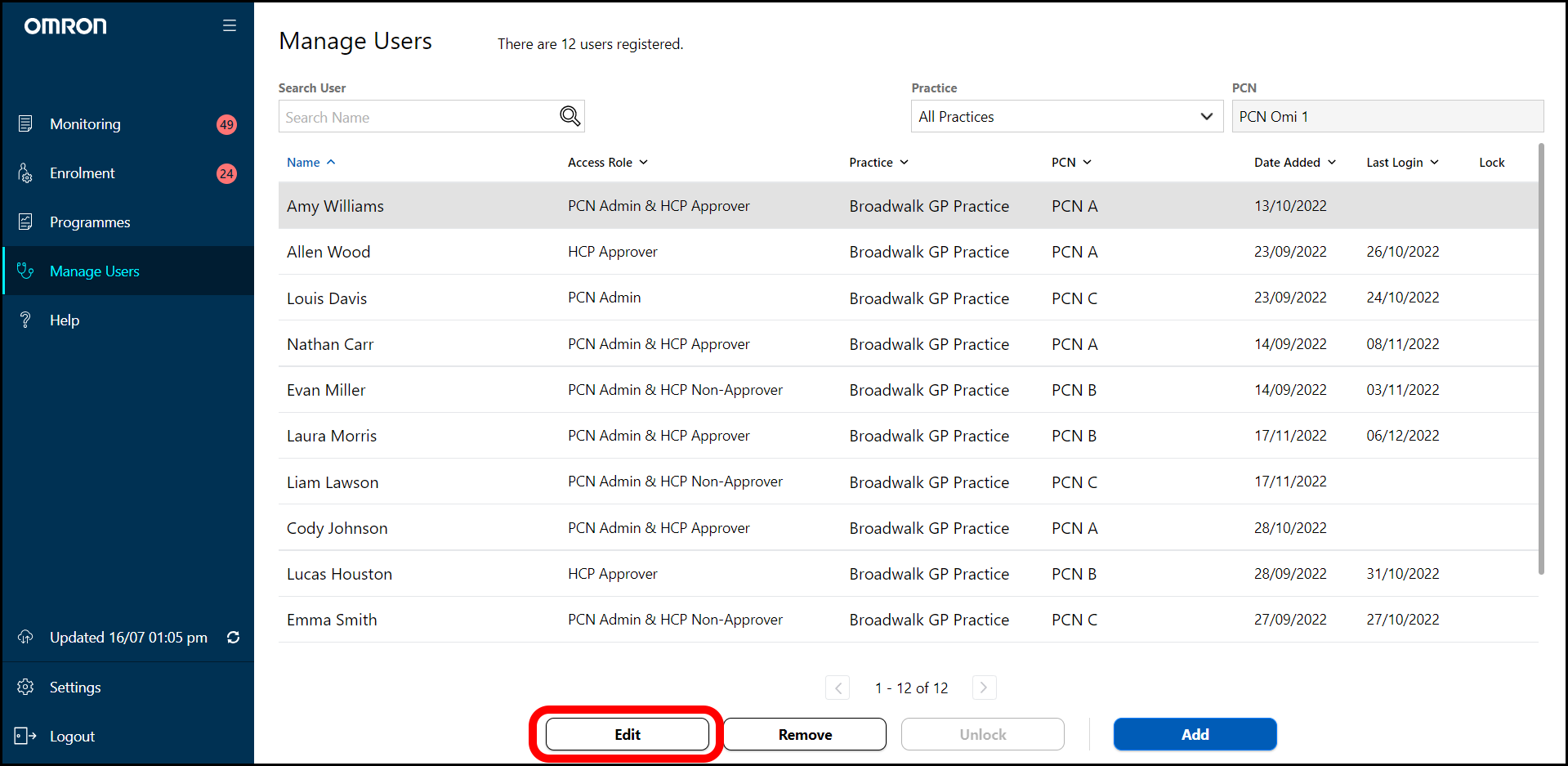Click the Logout door icon
The height and width of the screenshot is (766, 1568).
(25, 736)
